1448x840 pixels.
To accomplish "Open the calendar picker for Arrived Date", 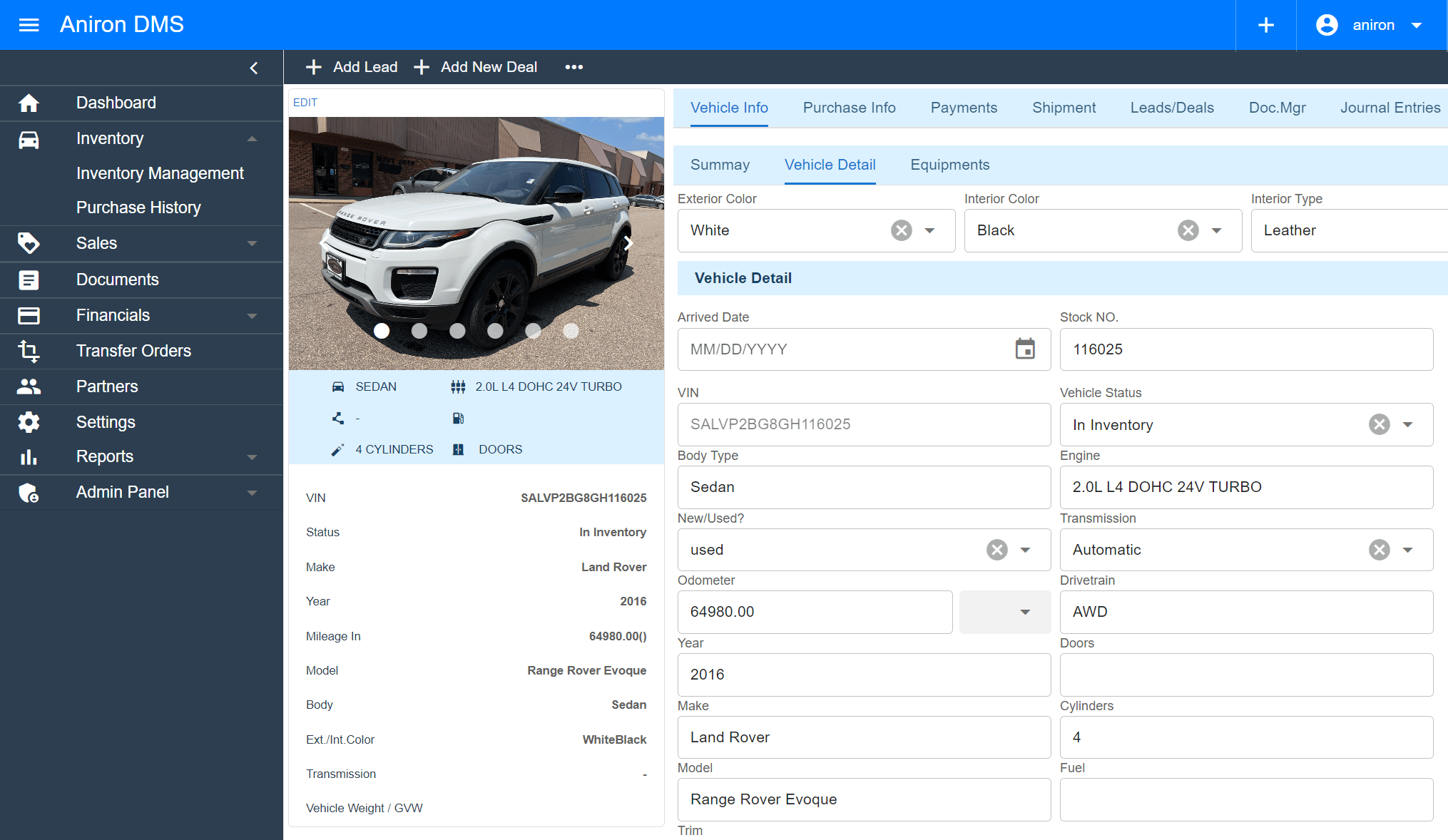I will click(1024, 349).
